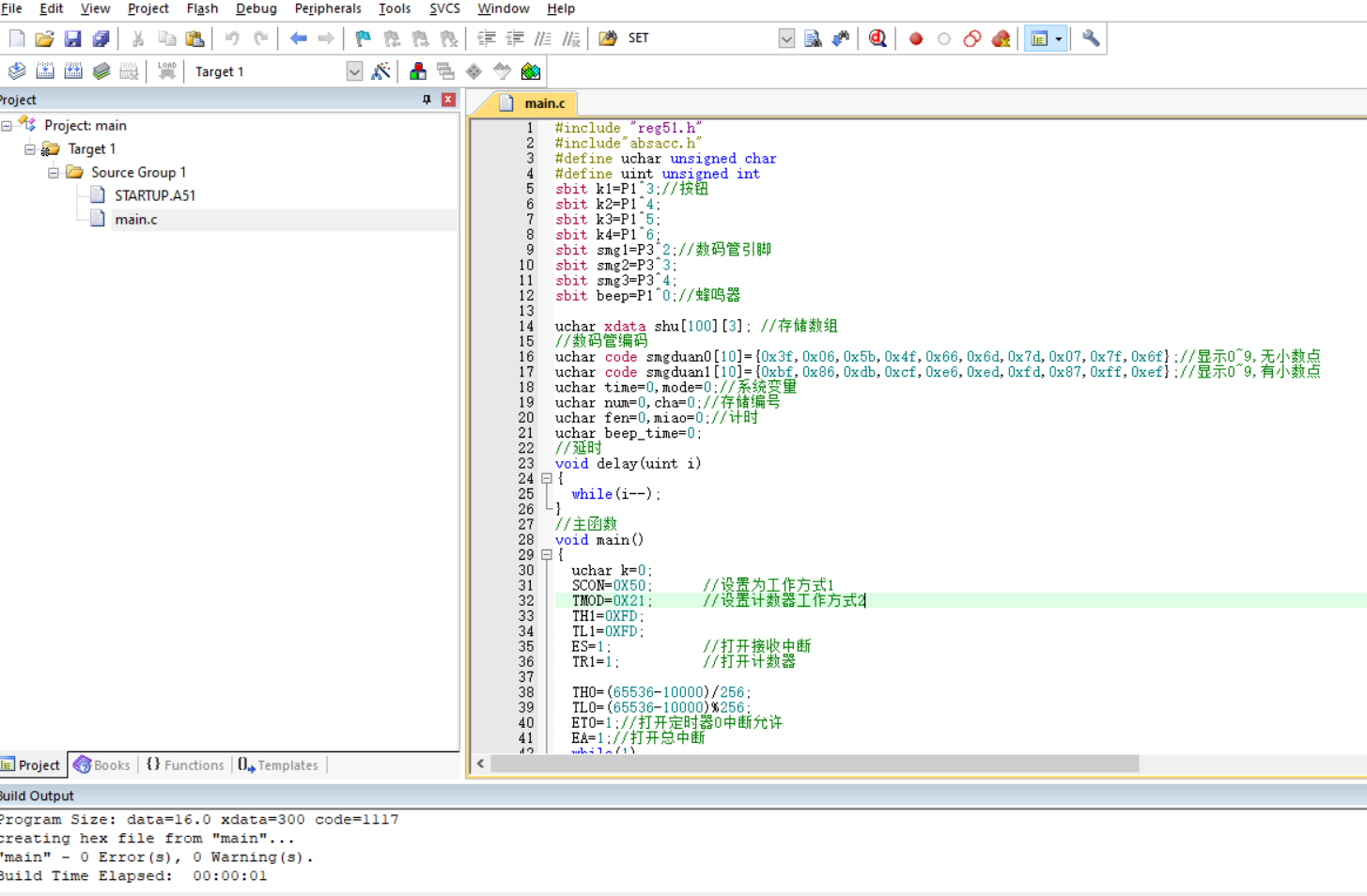Image resolution: width=1367 pixels, height=896 pixels.
Task: Save the current file with the floppy icon
Action: click(72, 39)
